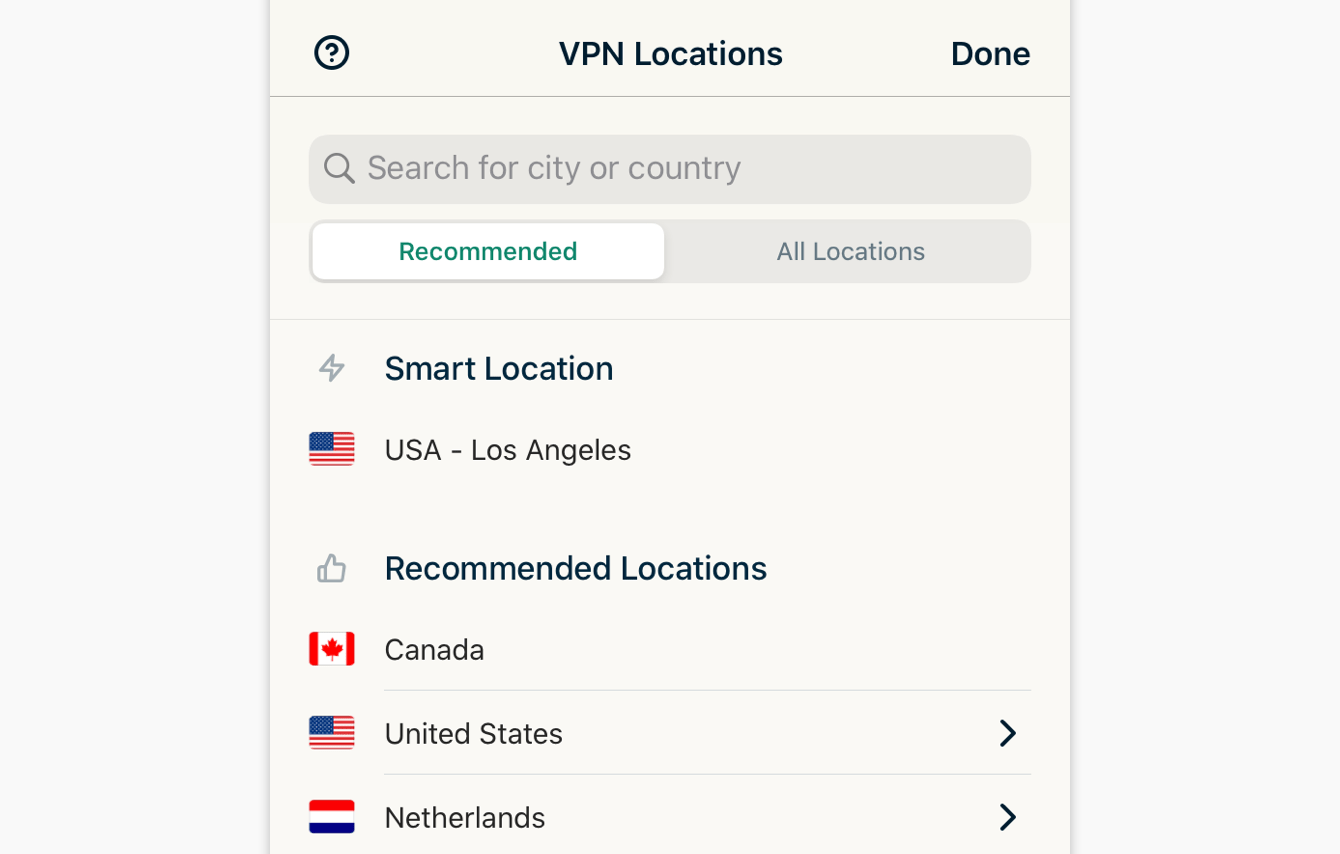Viewport: 1340px width, 854px height.
Task: Click the search for city or country field
Action: 669,168
